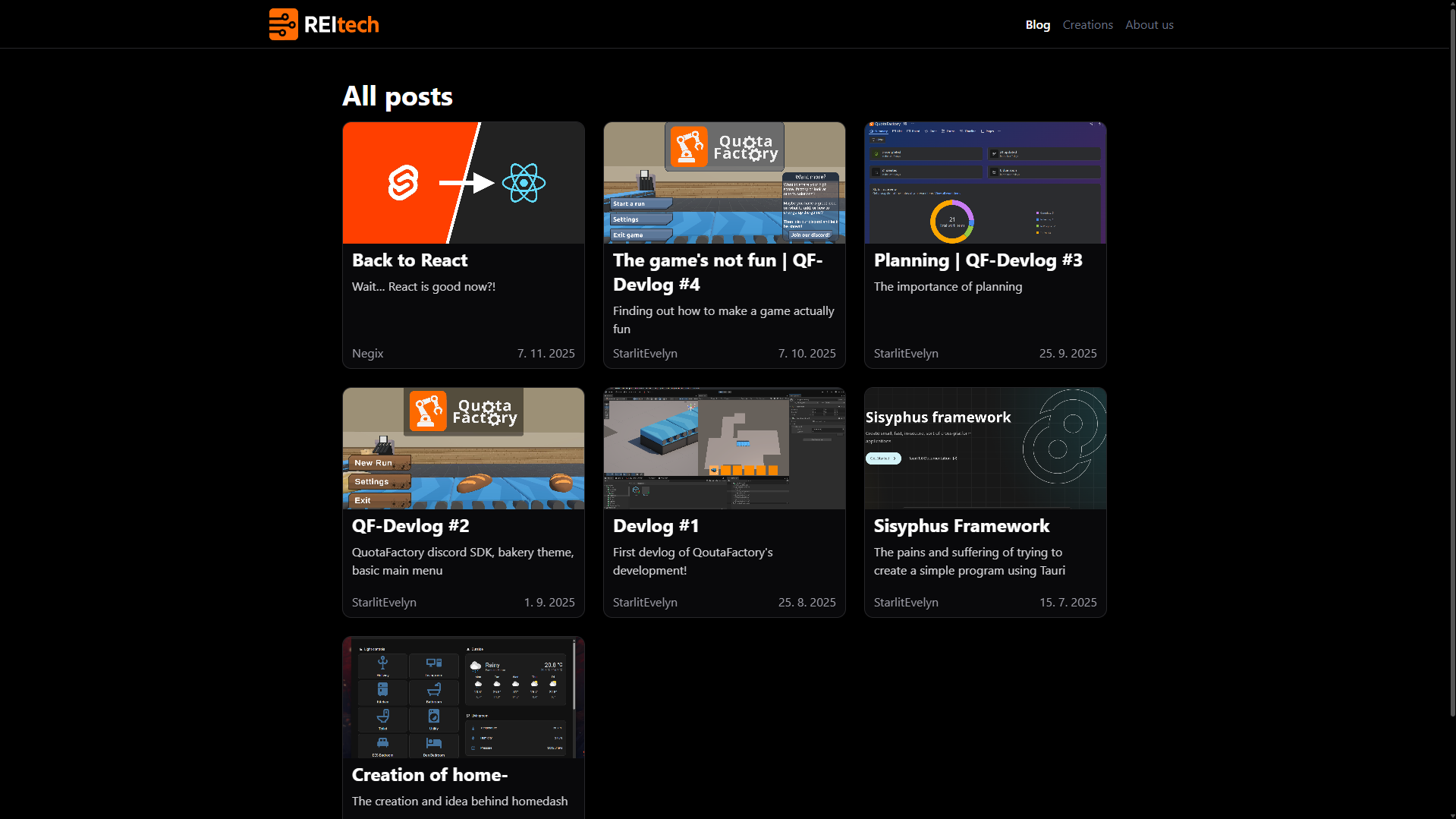This screenshot has height=819, width=1456.
Task: Click the Devlog #1 editor screenshot thumbnail
Action: pos(724,449)
